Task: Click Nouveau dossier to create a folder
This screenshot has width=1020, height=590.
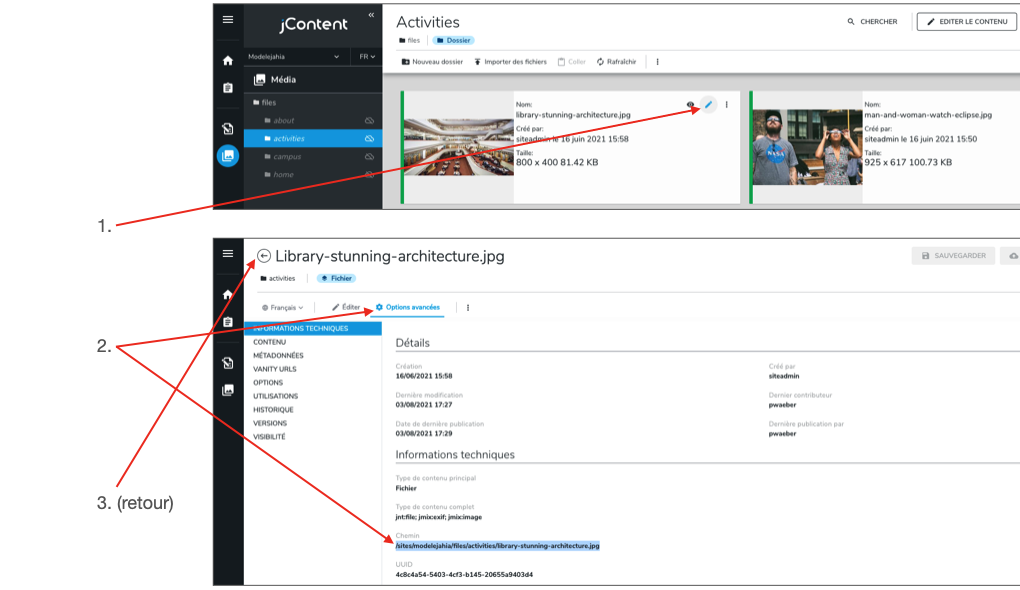Action: [432, 62]
